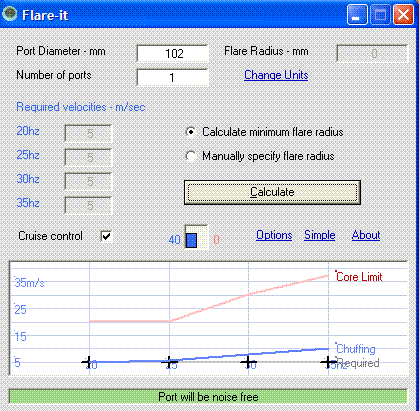Click the 20hz label
Viewport: 419px width, 411px height.
point(28,131)
